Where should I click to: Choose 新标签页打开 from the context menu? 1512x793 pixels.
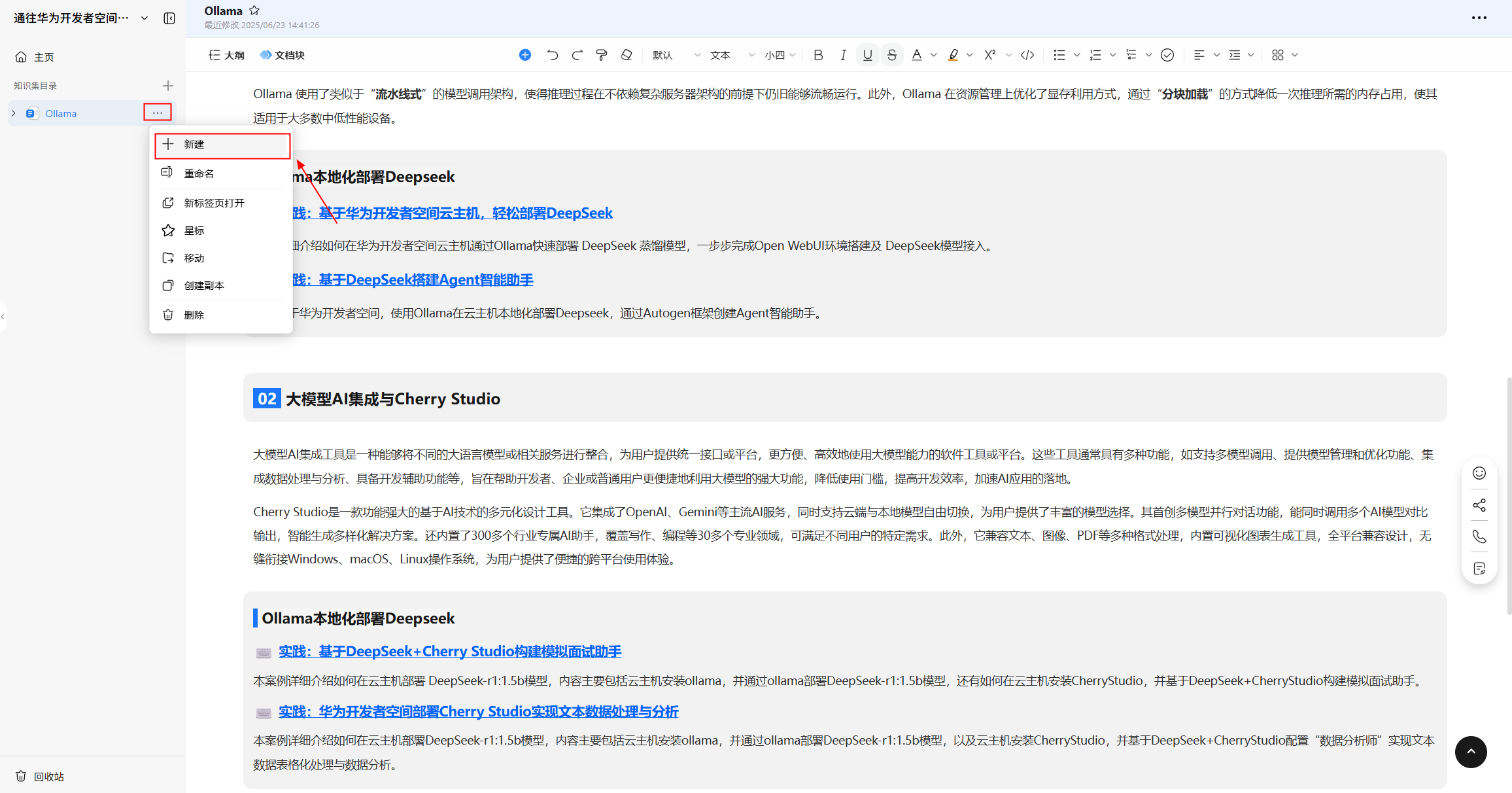(x=221, y=203)
